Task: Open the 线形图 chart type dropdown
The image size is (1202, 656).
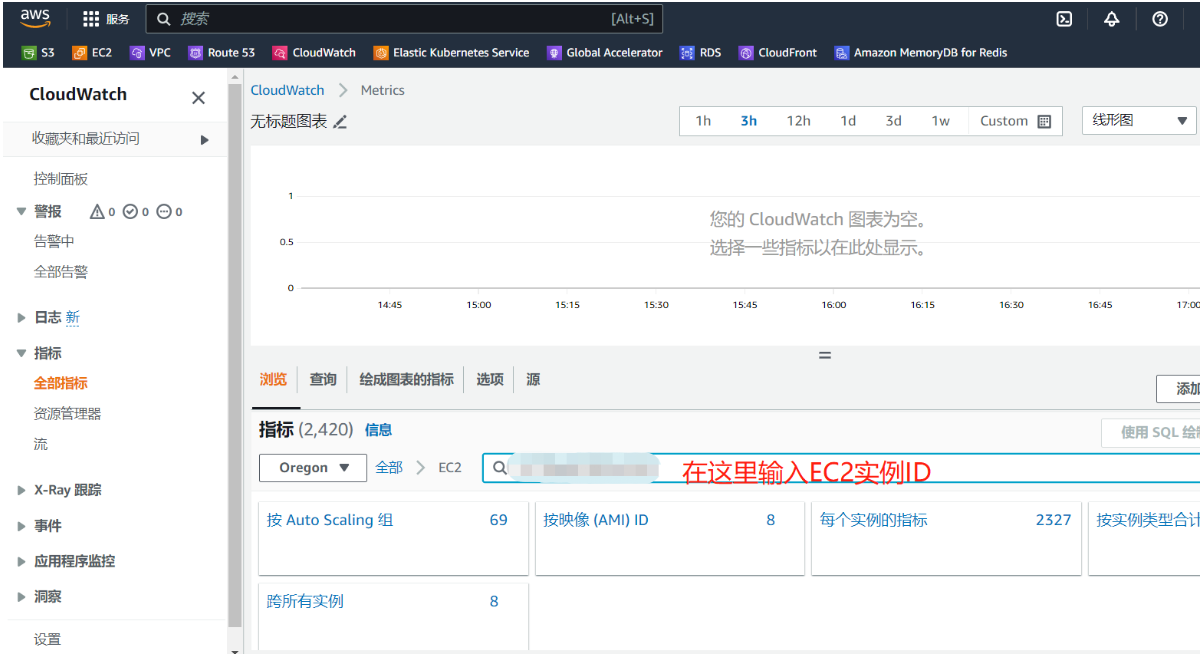Action: pos(1139,121)
